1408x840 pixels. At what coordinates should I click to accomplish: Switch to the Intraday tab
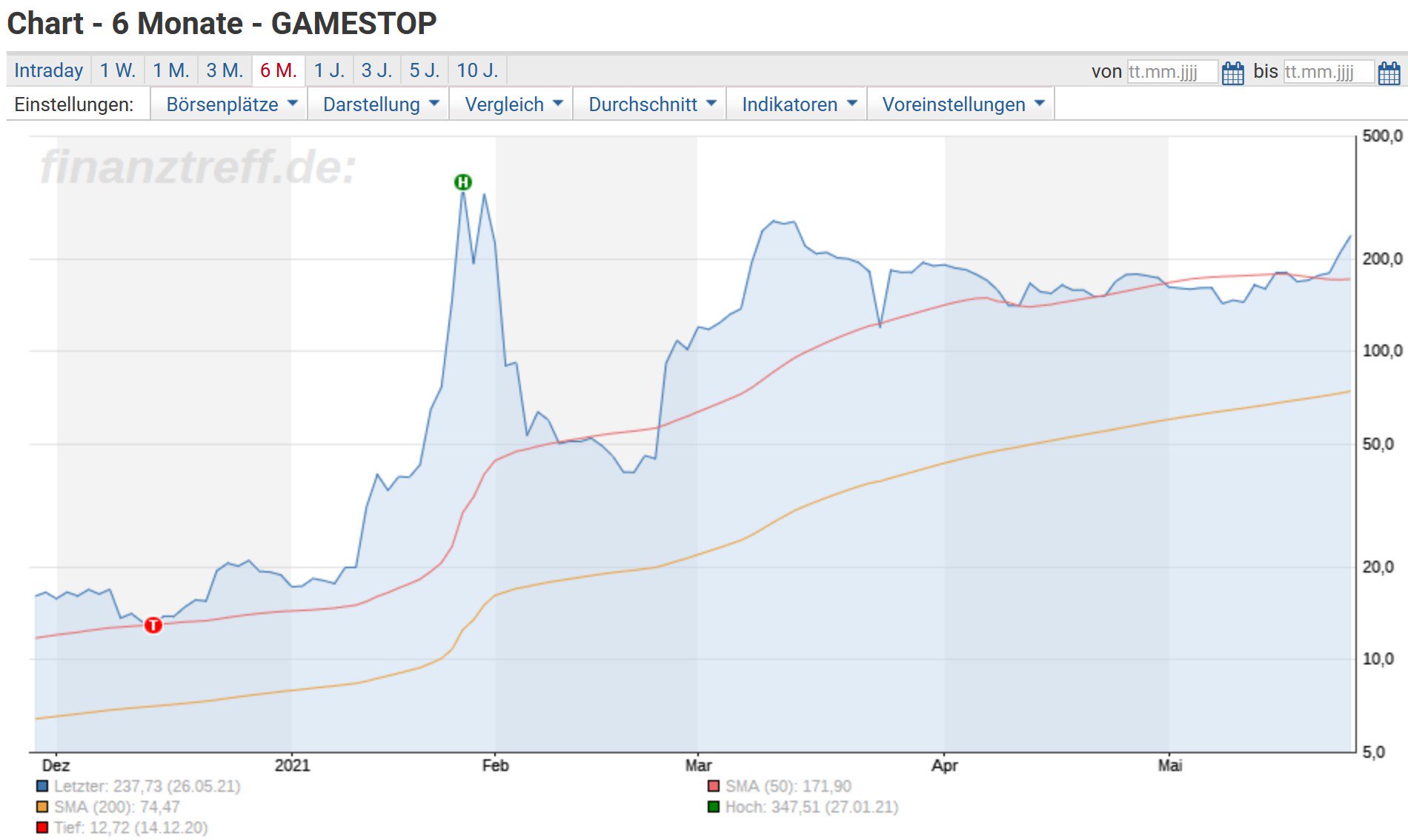(49, 70)
